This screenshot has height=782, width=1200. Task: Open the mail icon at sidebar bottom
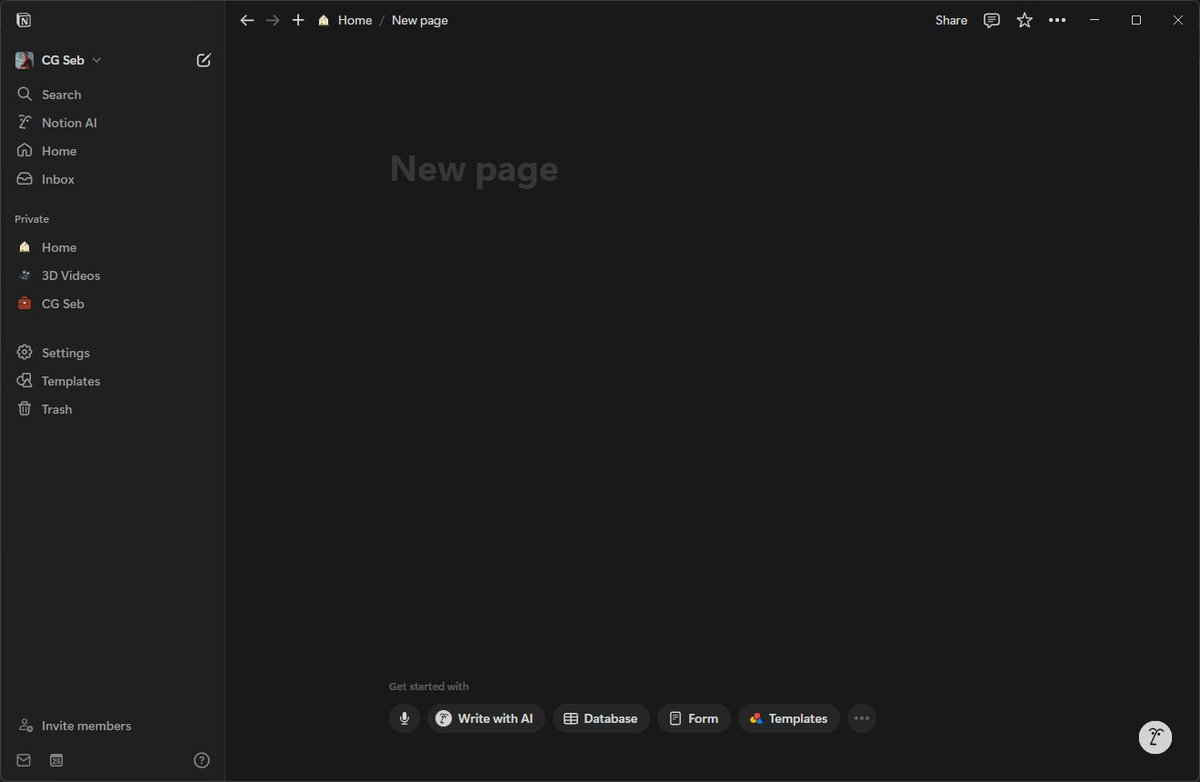(x=25, y=760)
